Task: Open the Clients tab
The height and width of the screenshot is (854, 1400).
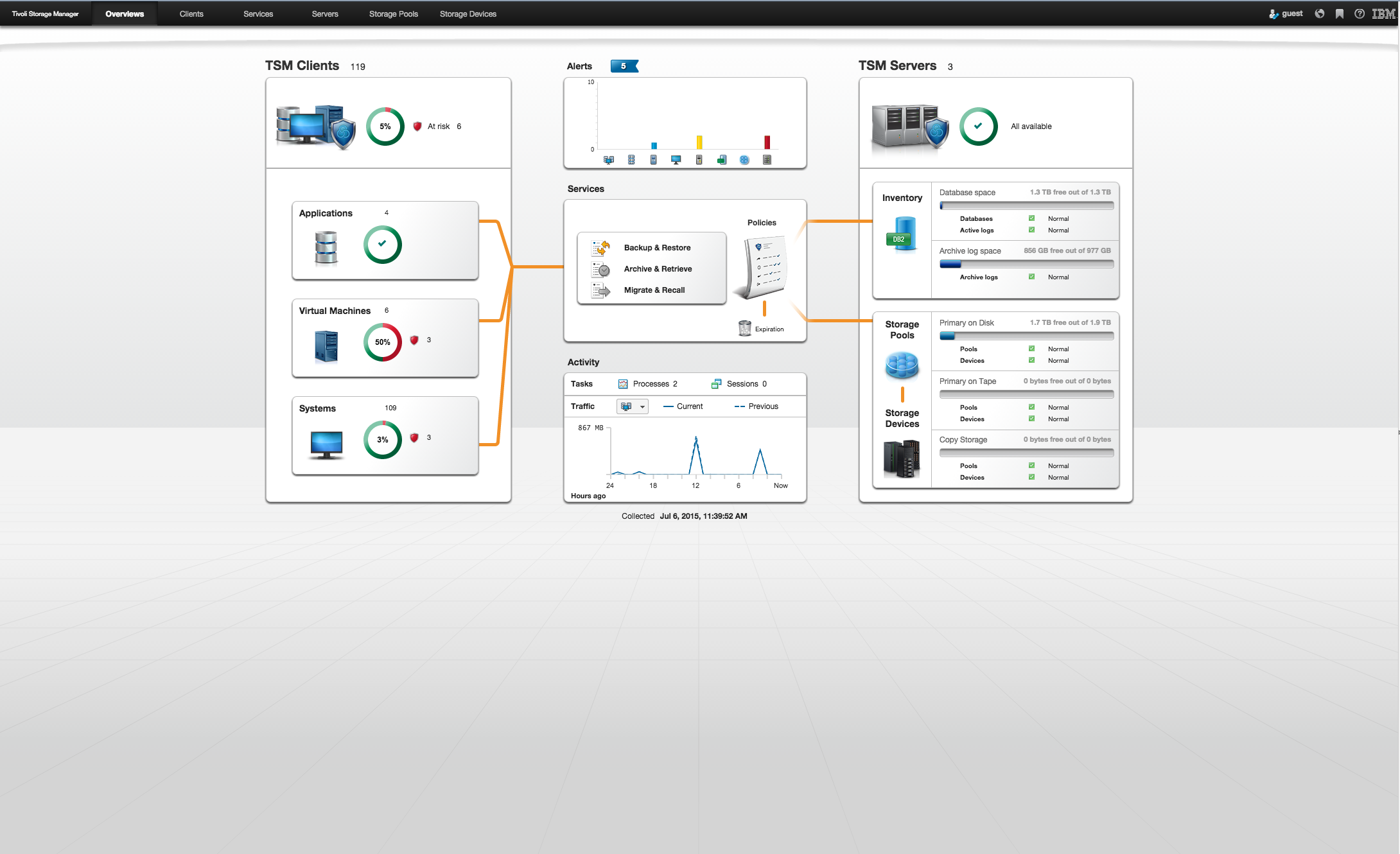Action: (x=191, y=13)
